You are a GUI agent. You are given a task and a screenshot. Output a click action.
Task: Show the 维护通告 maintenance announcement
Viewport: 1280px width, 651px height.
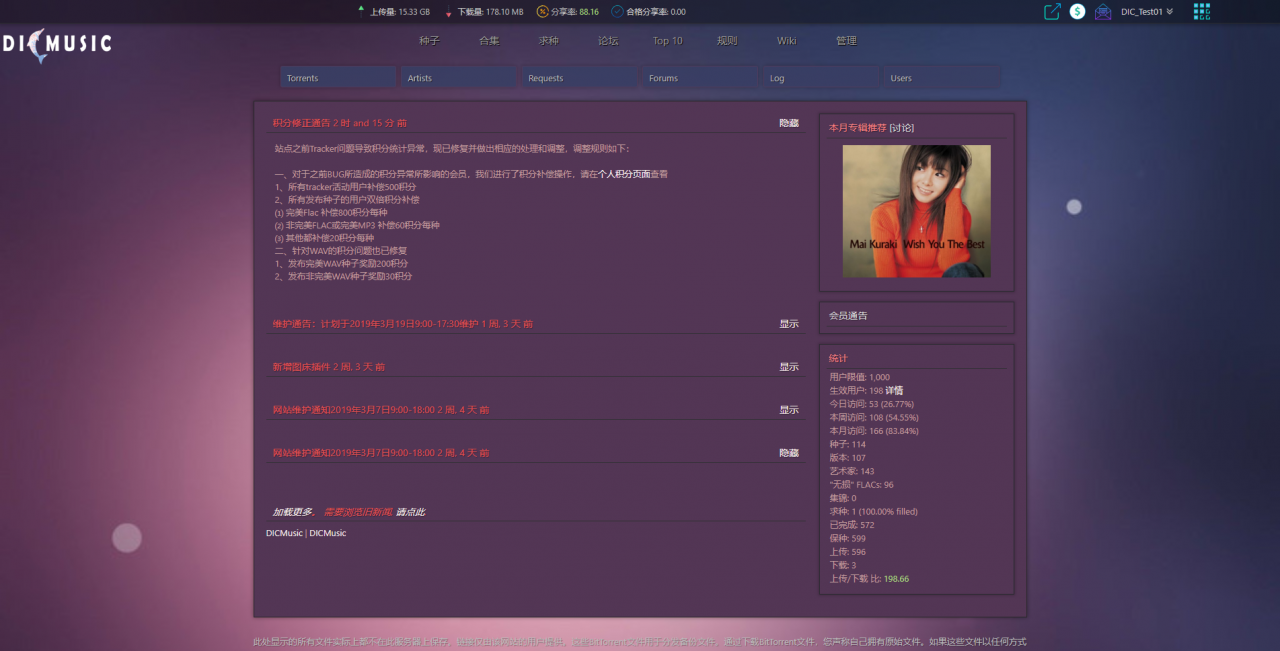click(x=789, y=324)
